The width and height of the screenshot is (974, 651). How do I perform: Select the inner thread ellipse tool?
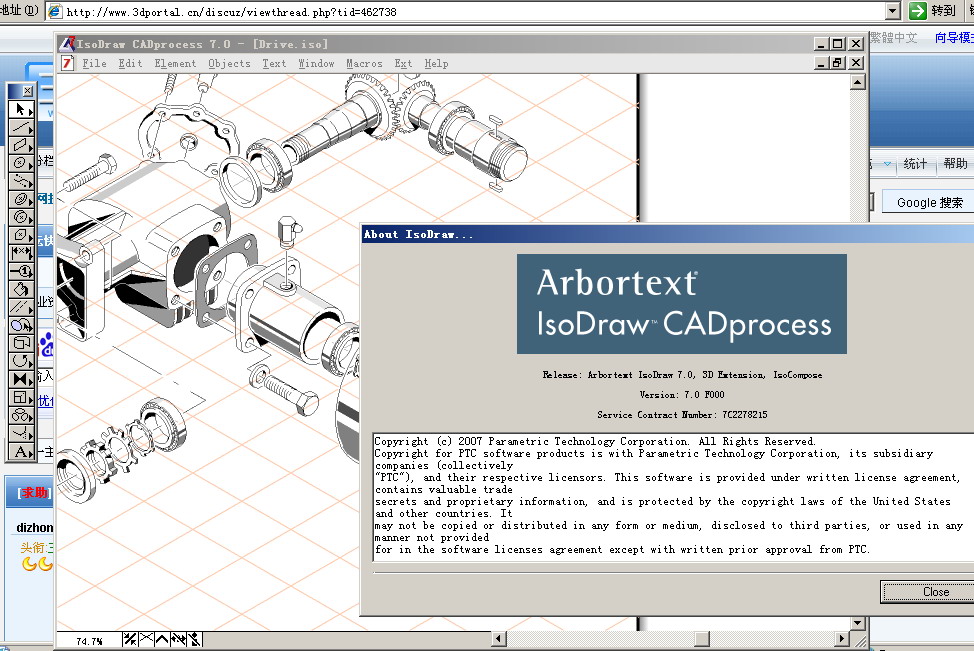point(20,200)
